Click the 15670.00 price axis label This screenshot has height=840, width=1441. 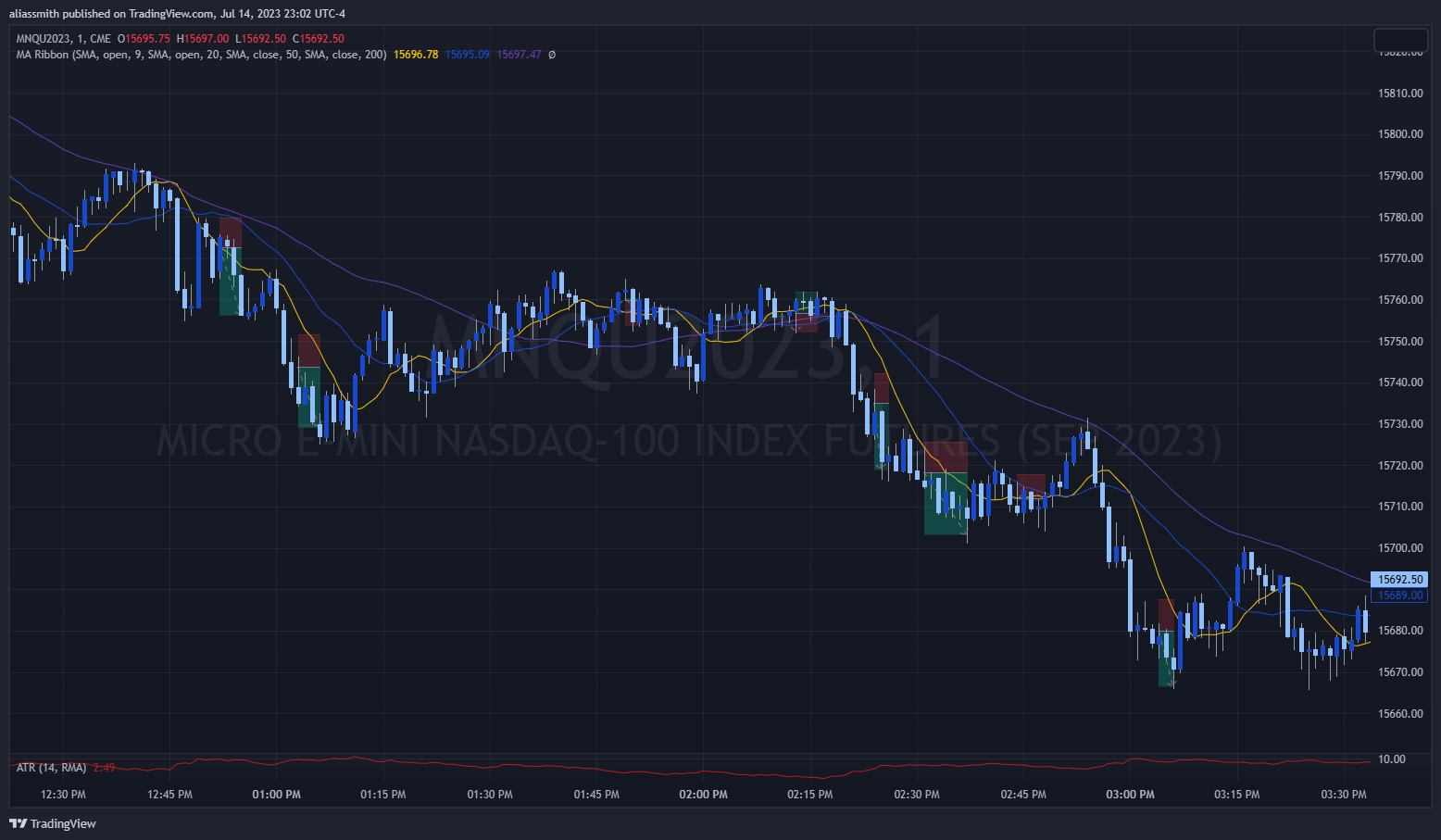coord(1400,672)
